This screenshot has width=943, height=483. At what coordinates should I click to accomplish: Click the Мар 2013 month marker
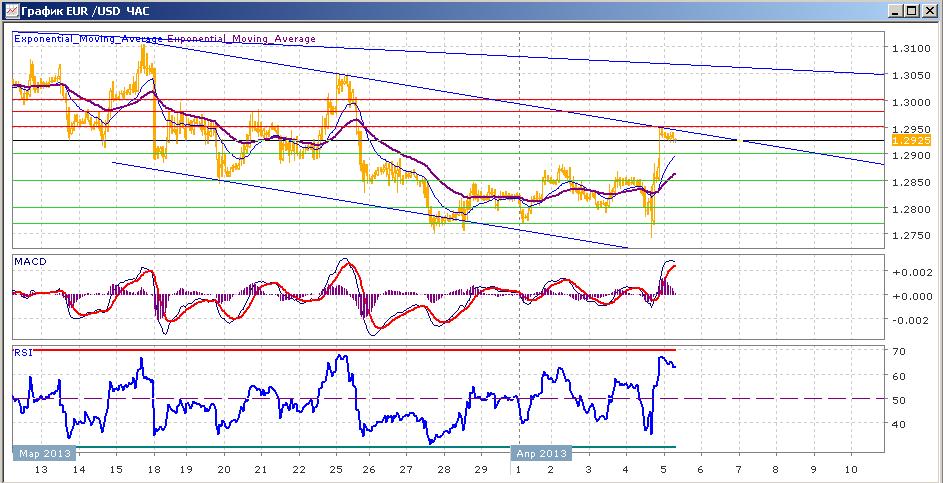coord(45,453)
